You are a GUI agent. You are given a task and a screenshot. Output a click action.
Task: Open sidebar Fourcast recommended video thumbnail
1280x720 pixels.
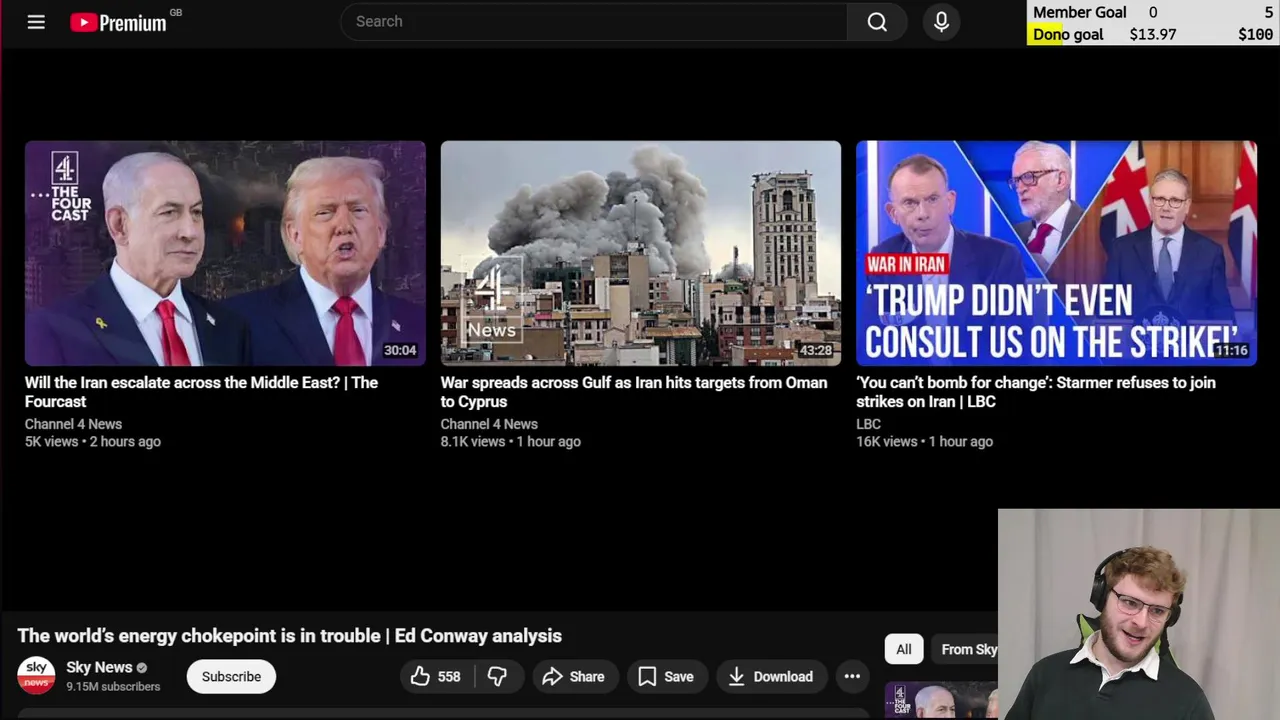coord(941,701)
